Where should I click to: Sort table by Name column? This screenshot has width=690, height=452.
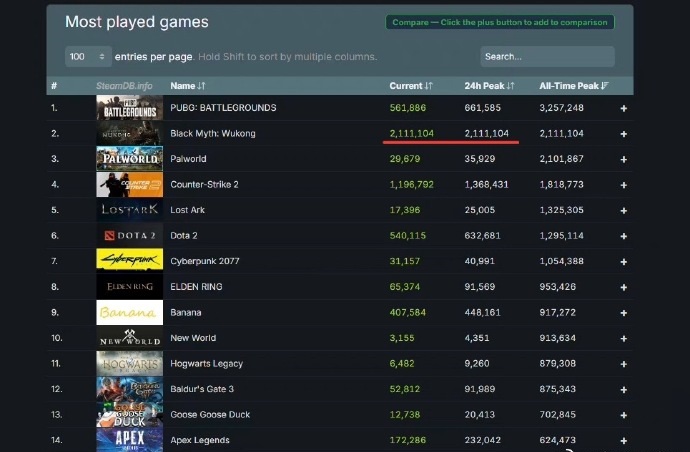pos(188,86)
